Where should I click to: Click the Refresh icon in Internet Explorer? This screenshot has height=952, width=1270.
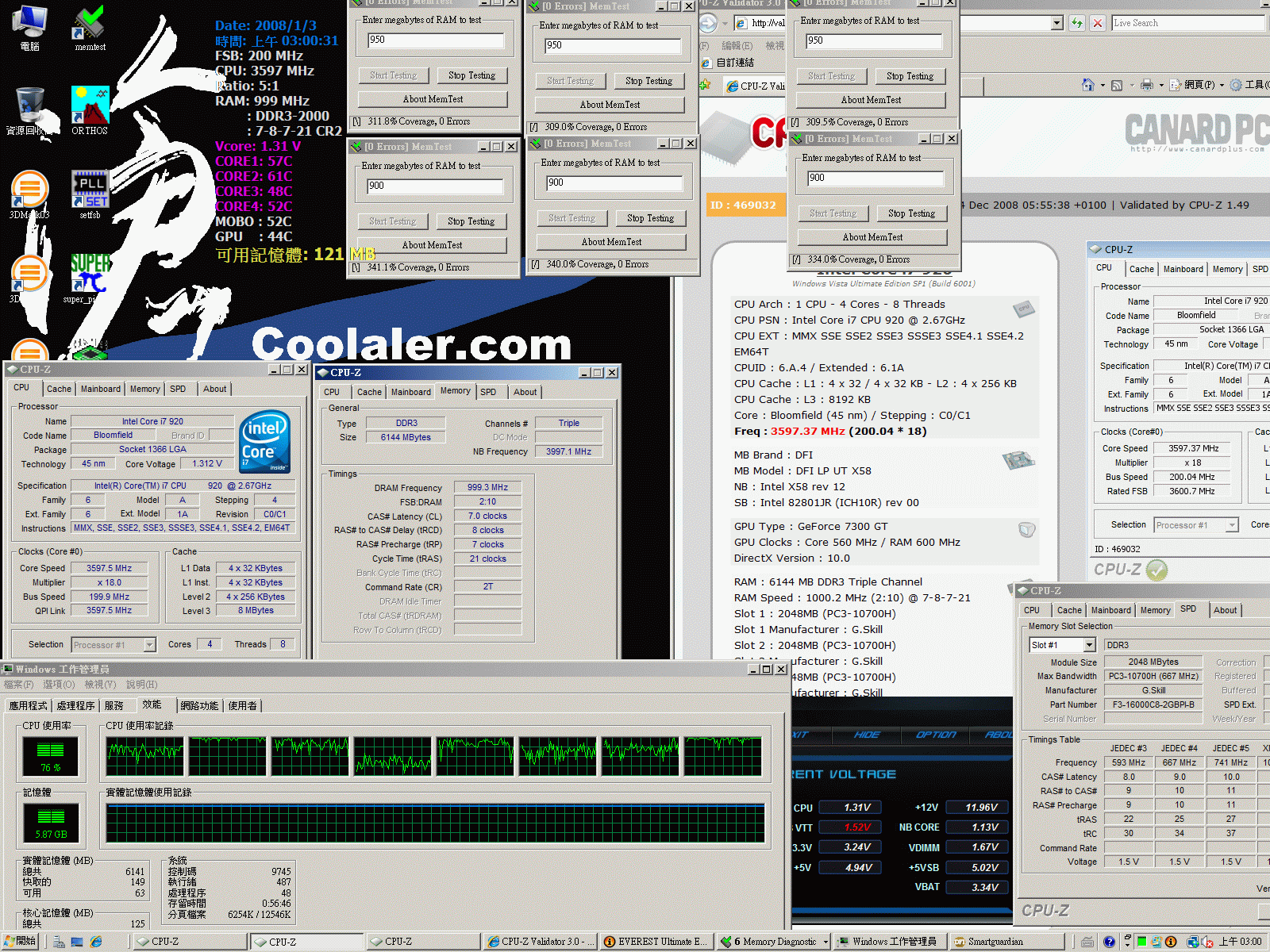tap(1076, 23)
